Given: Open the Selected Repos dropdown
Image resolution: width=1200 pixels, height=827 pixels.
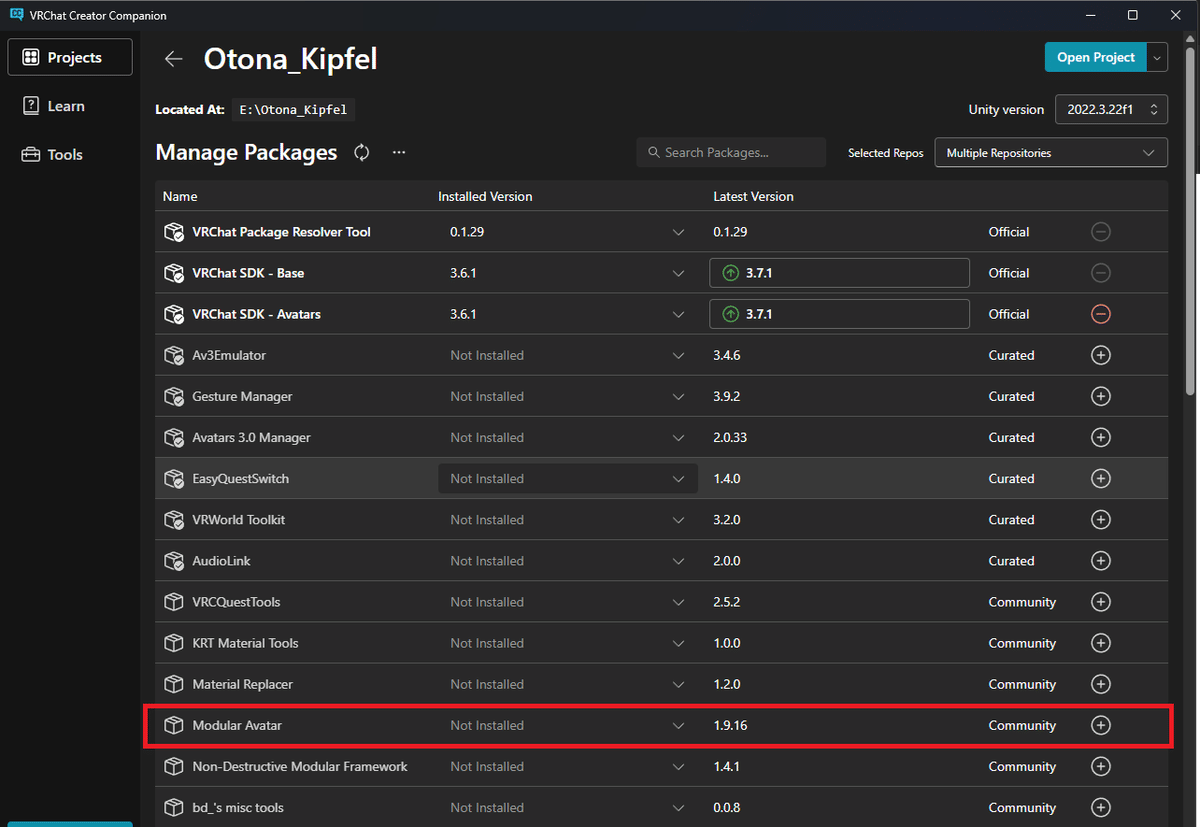Looking at the screenshot, I should pyautogui.click(x=1050, y=153).
